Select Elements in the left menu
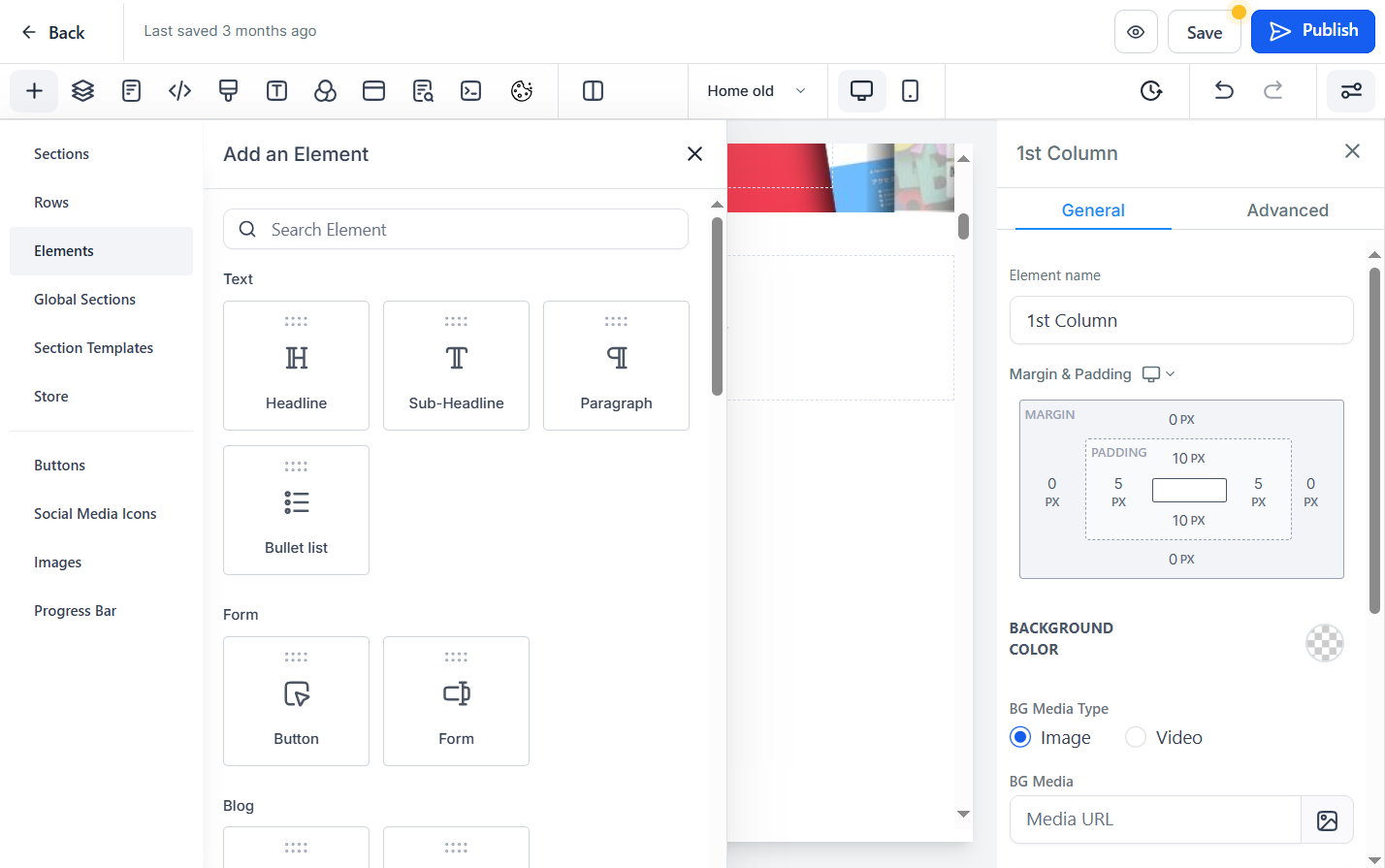 pyautogui.click(x=101, y=251)
